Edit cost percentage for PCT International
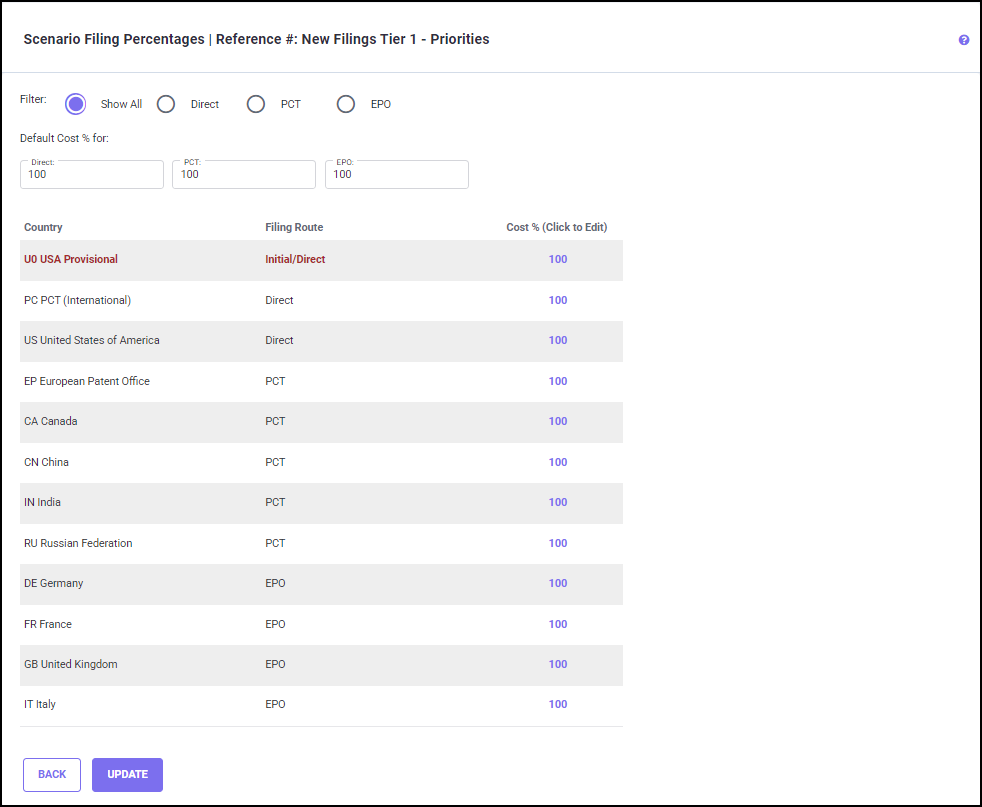Viewport: 982px width, 807px height. coord(558,300)
